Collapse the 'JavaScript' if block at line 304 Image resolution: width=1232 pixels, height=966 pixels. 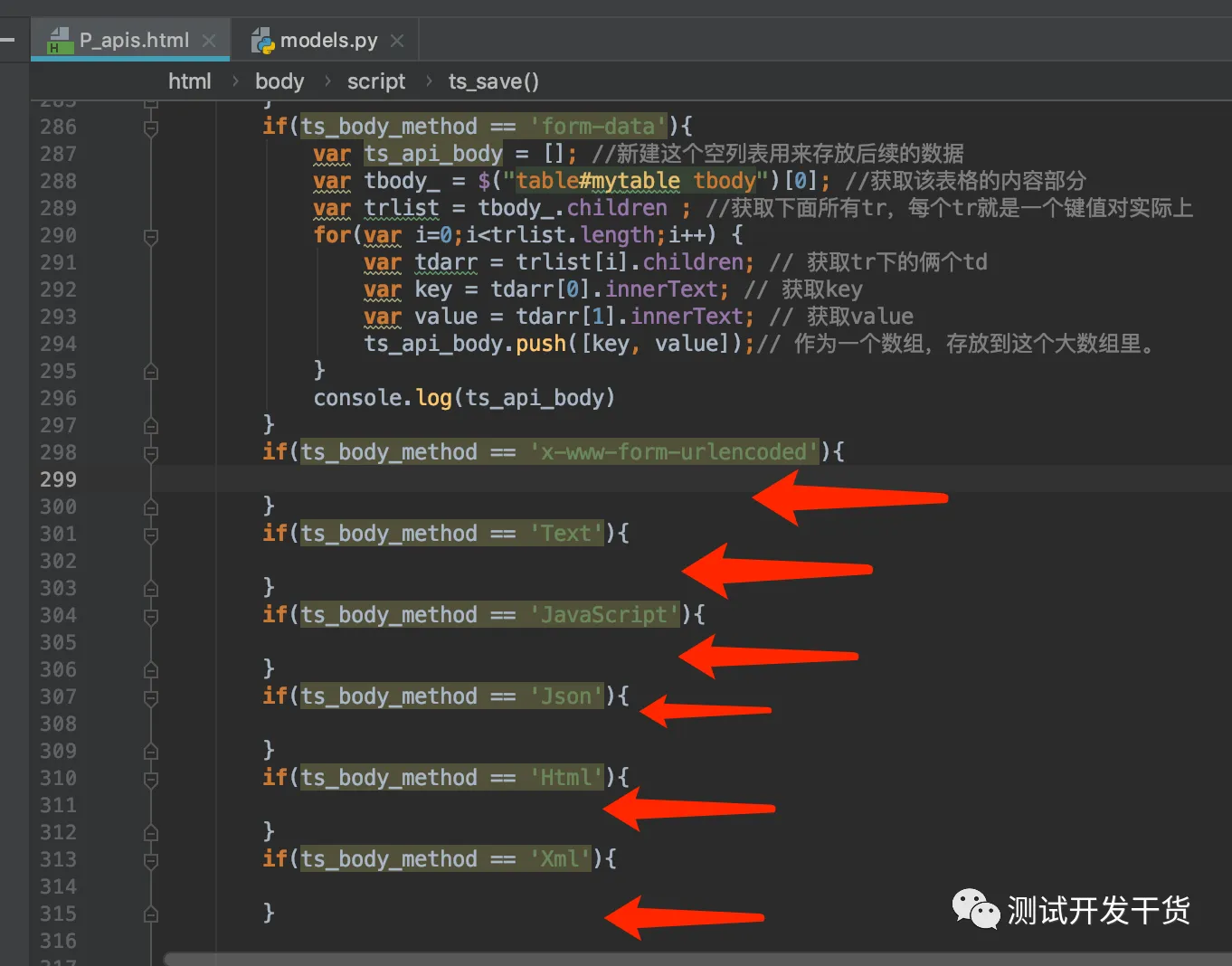(x=151, y=616)
